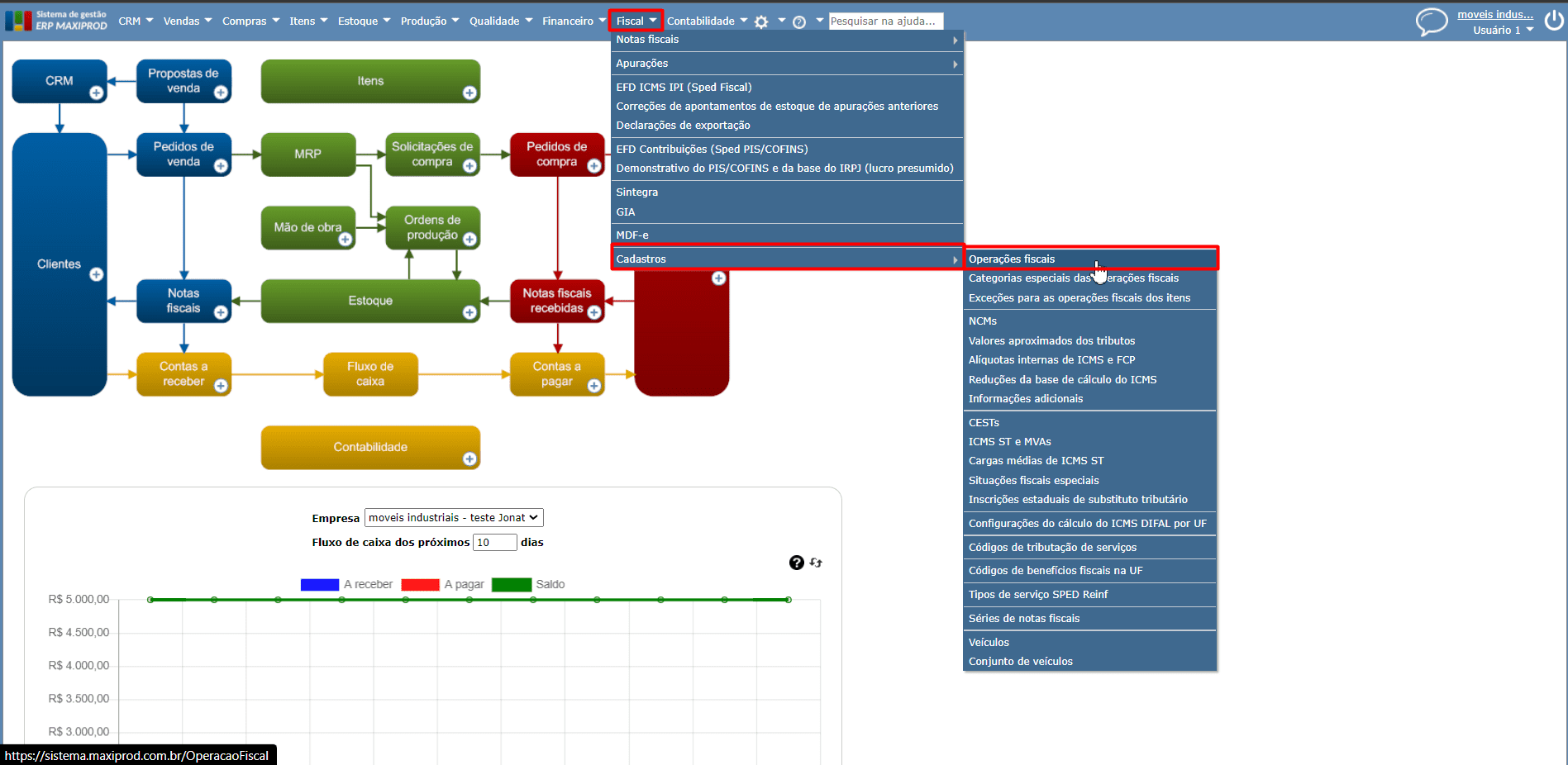Click plus icon on Pedidos de venda

(x=221, y=166)
